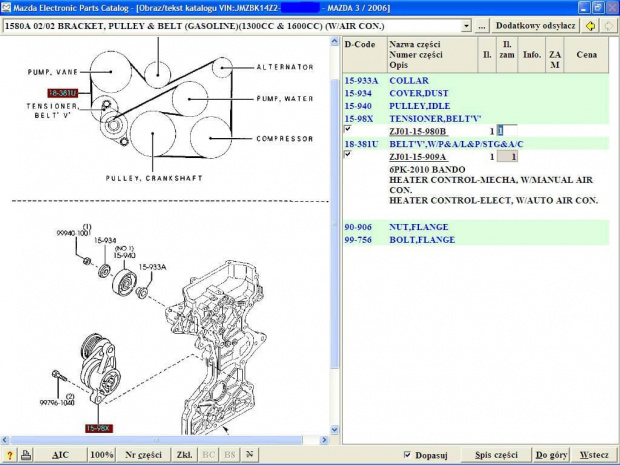Click the Nr części button
The image size is (620, 465).
(x=144, y=455)
